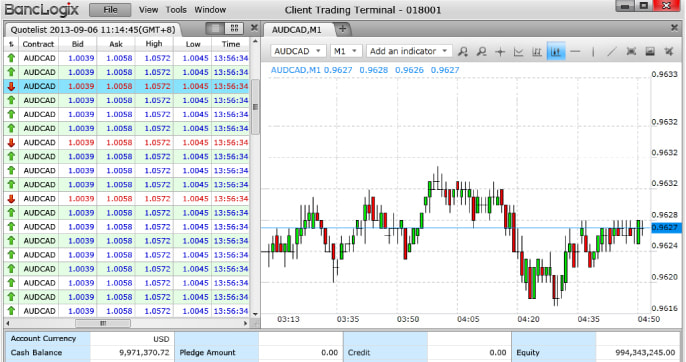Save the chart as an image
Screen dimensions: 686x362
click(x=650, y=52)
